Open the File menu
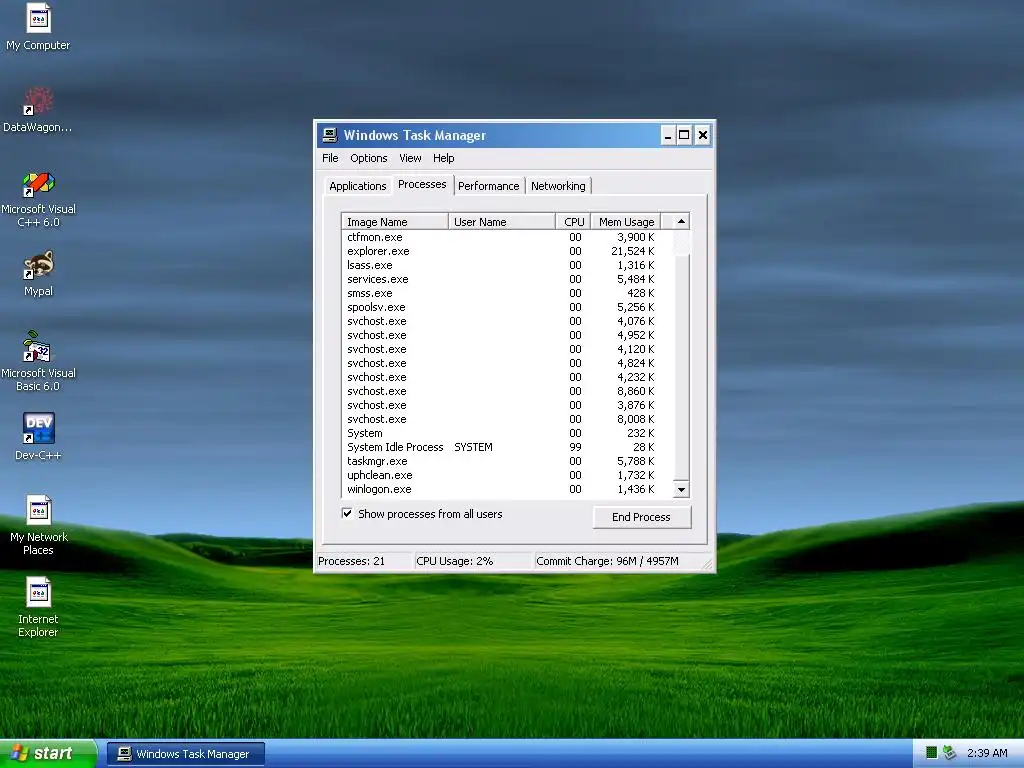This screenshot has height=768, width=1024. [330, 158]
